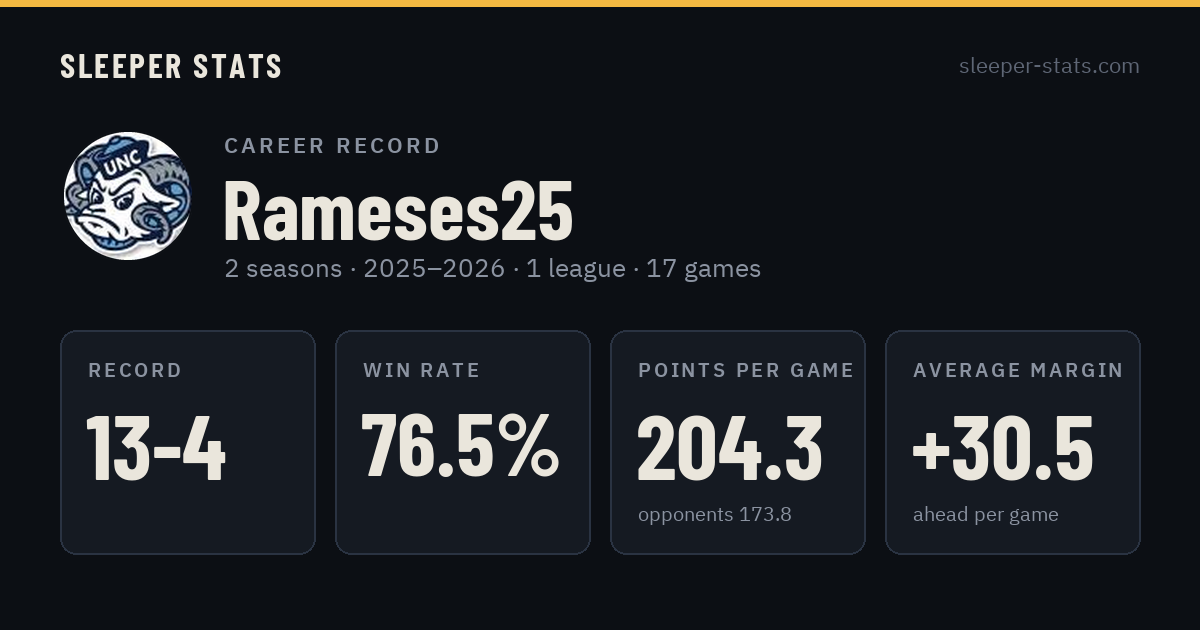Click the ahead per game subtext
The image size is (1200, 630).
(986, 515)
